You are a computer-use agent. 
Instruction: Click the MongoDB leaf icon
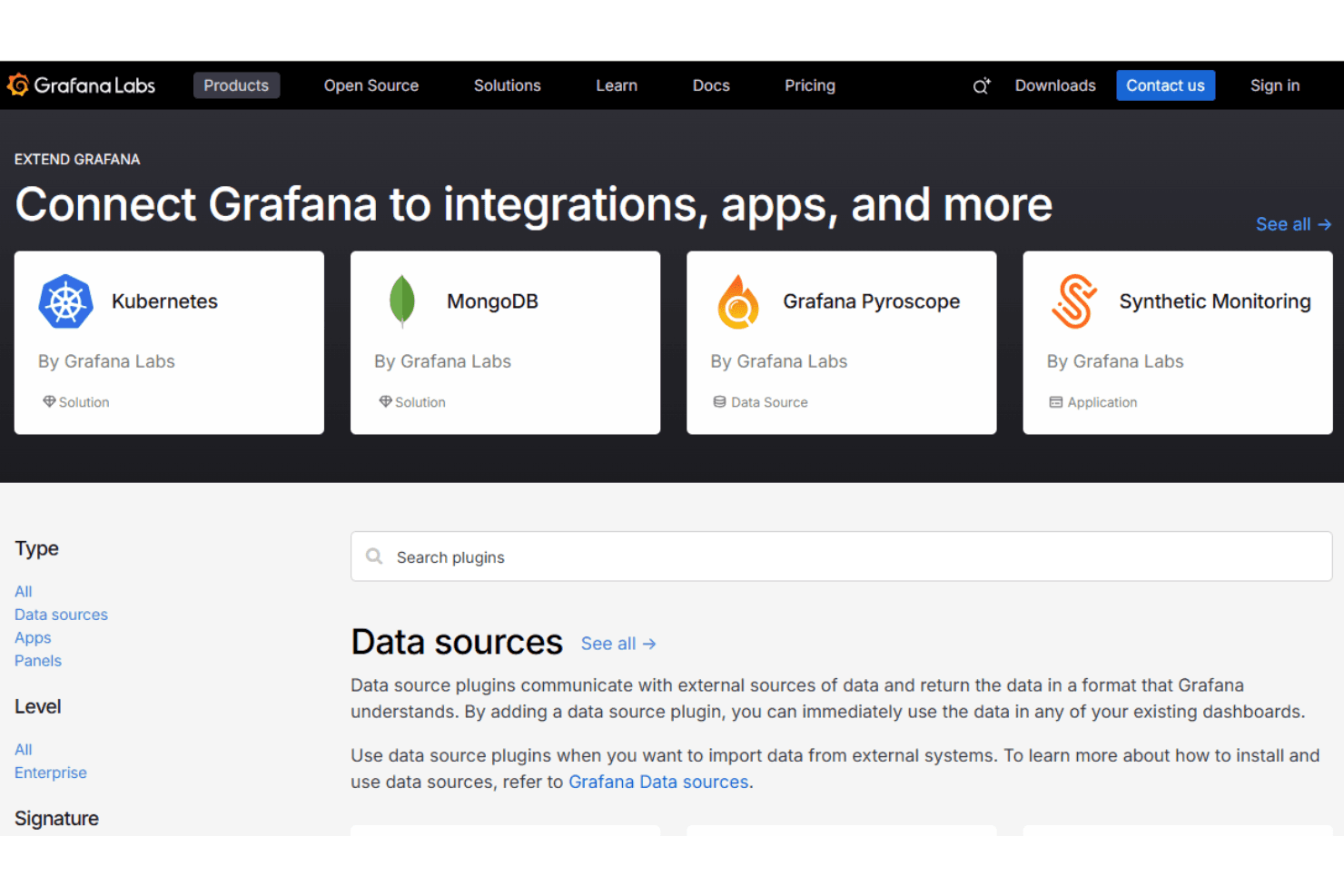click(401, 301)
